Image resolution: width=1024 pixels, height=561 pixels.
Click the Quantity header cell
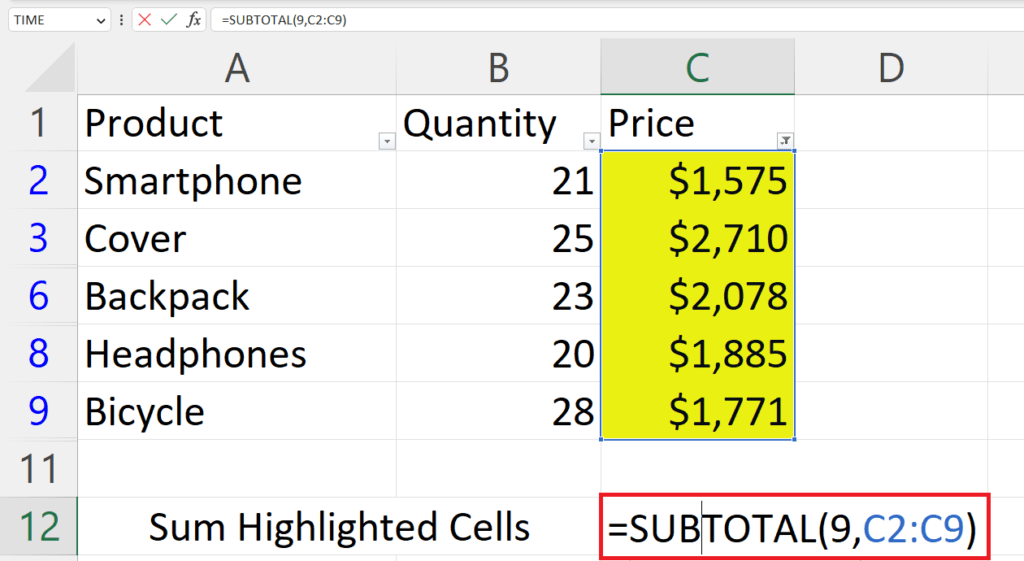point(499,123)
